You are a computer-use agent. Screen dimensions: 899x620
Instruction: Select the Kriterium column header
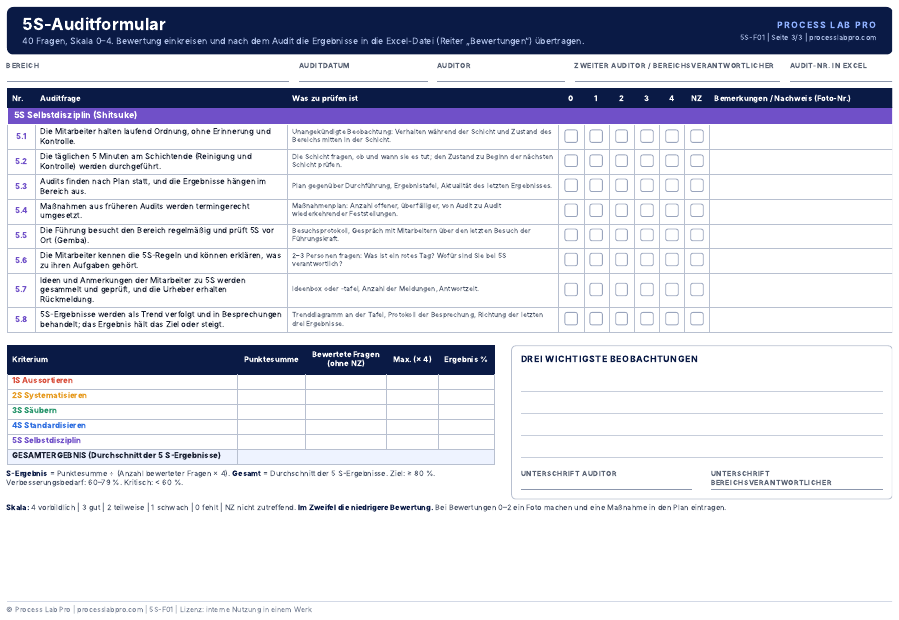click(x=30, y=360)
